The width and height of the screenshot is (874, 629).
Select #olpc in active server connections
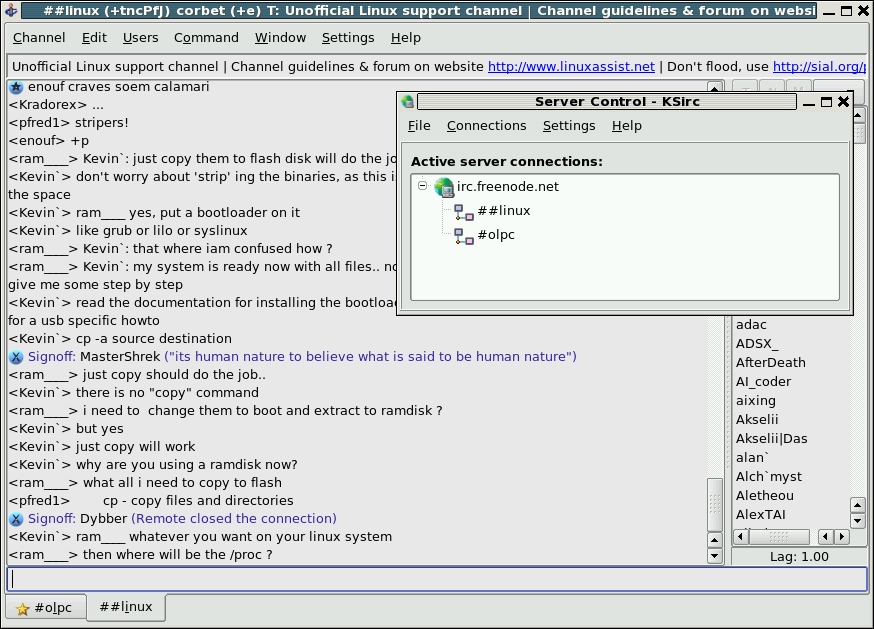[496, 235]
